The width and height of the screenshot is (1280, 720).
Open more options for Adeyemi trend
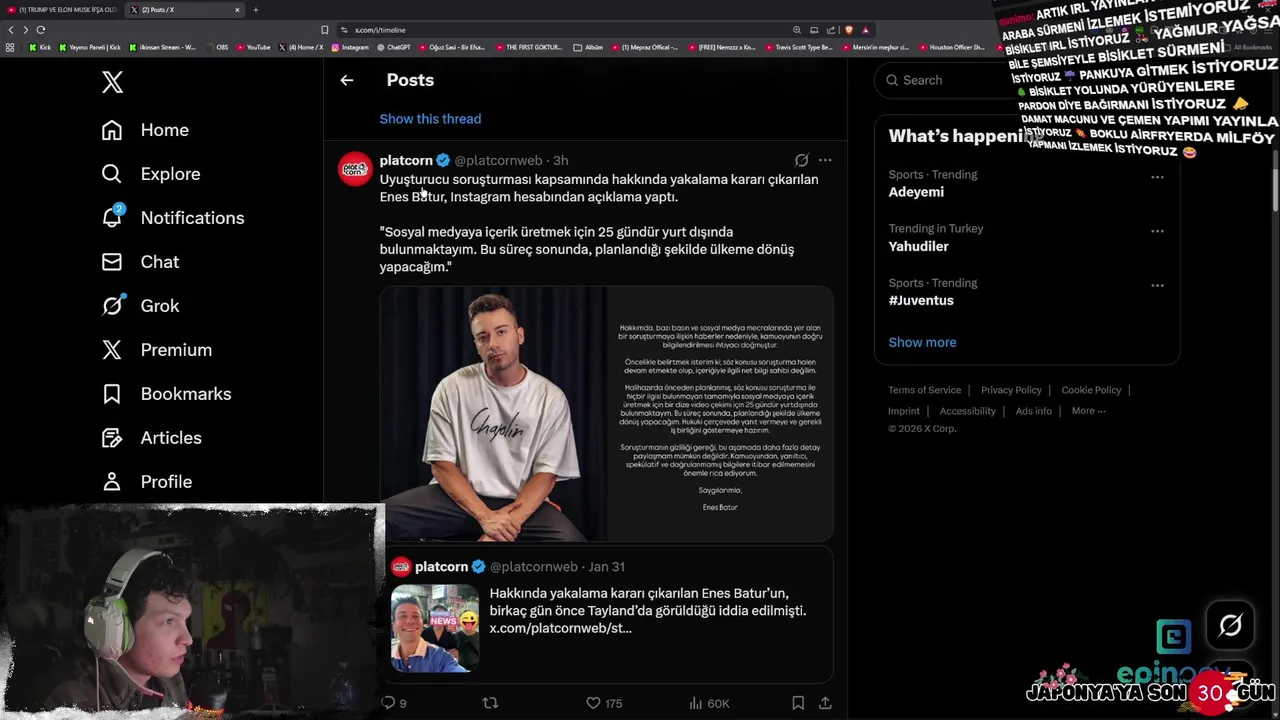tap(1157, 177)
